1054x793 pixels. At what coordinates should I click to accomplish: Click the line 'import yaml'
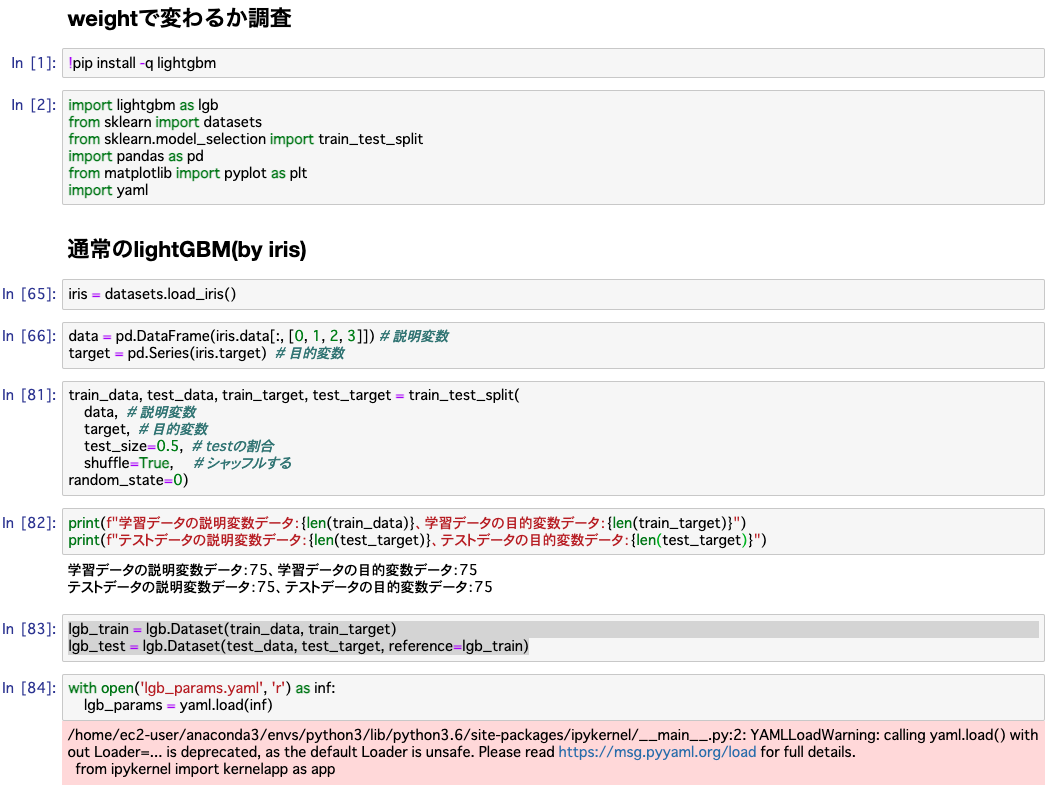click(108, 190)
